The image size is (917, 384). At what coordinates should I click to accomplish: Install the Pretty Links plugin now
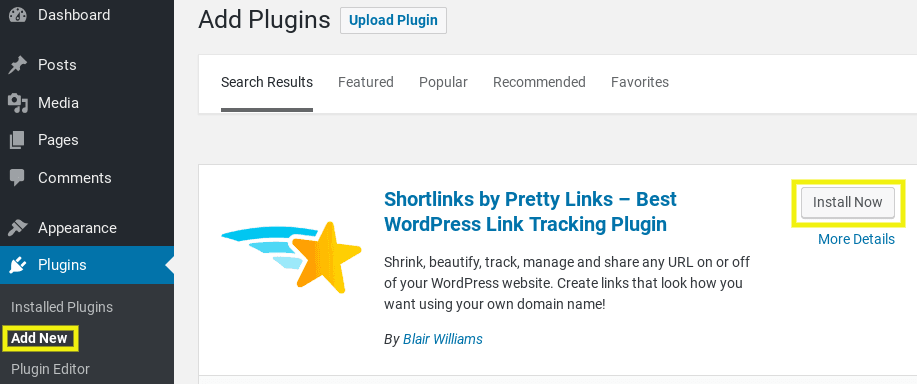pyautogui.click(x=847, y=202)
